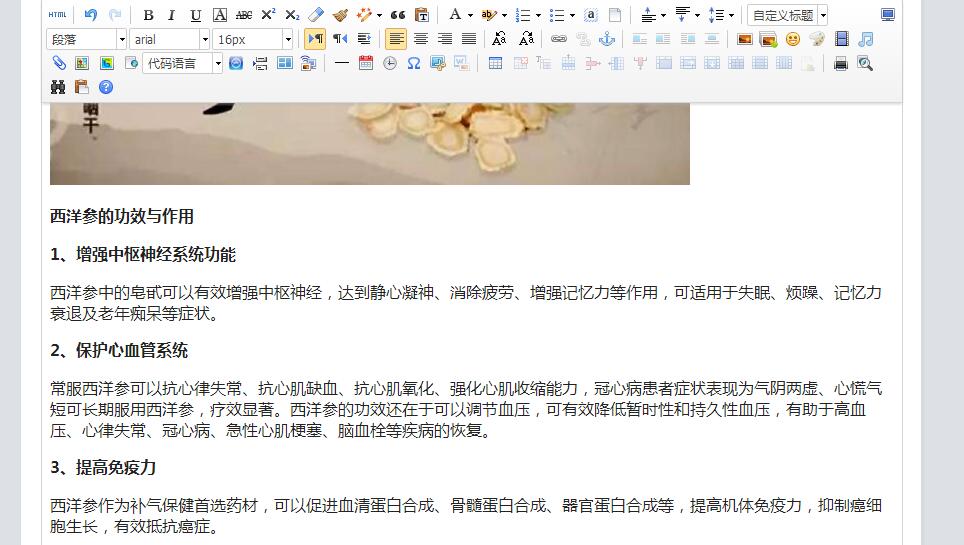Viewport: 964px width, 545px height.
Task: Apply superscript formatting
Action: pyautogui.click(x=268, y=15)
